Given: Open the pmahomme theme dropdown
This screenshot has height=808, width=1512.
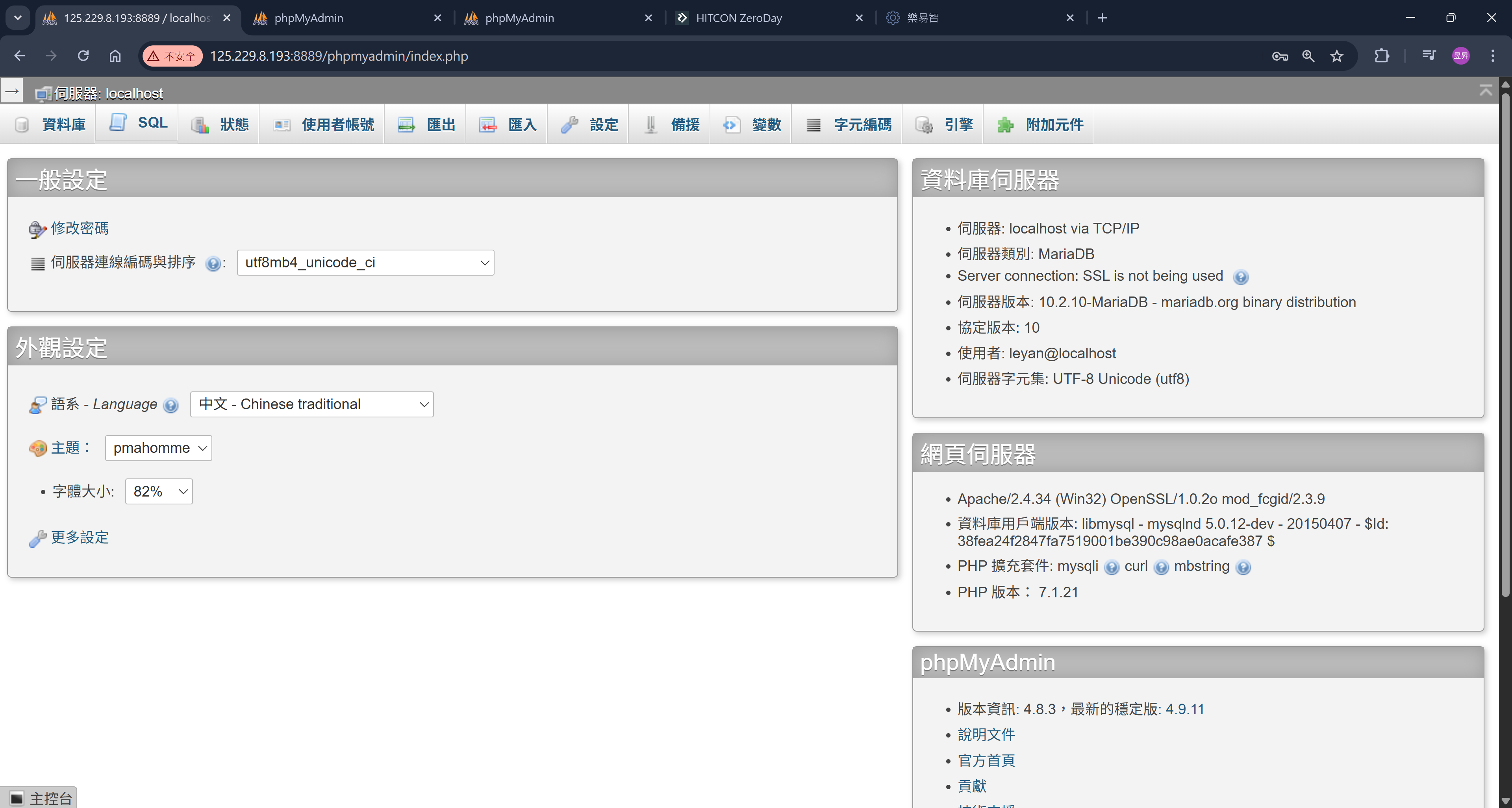Looking at the screenshot, I should point(158,448).
